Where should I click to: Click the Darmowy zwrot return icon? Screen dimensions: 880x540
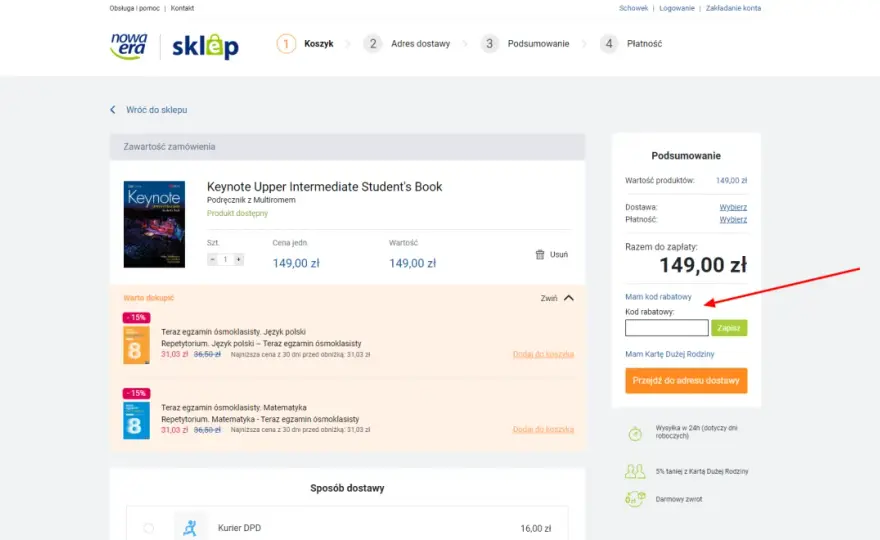click(x=635, y=498)
